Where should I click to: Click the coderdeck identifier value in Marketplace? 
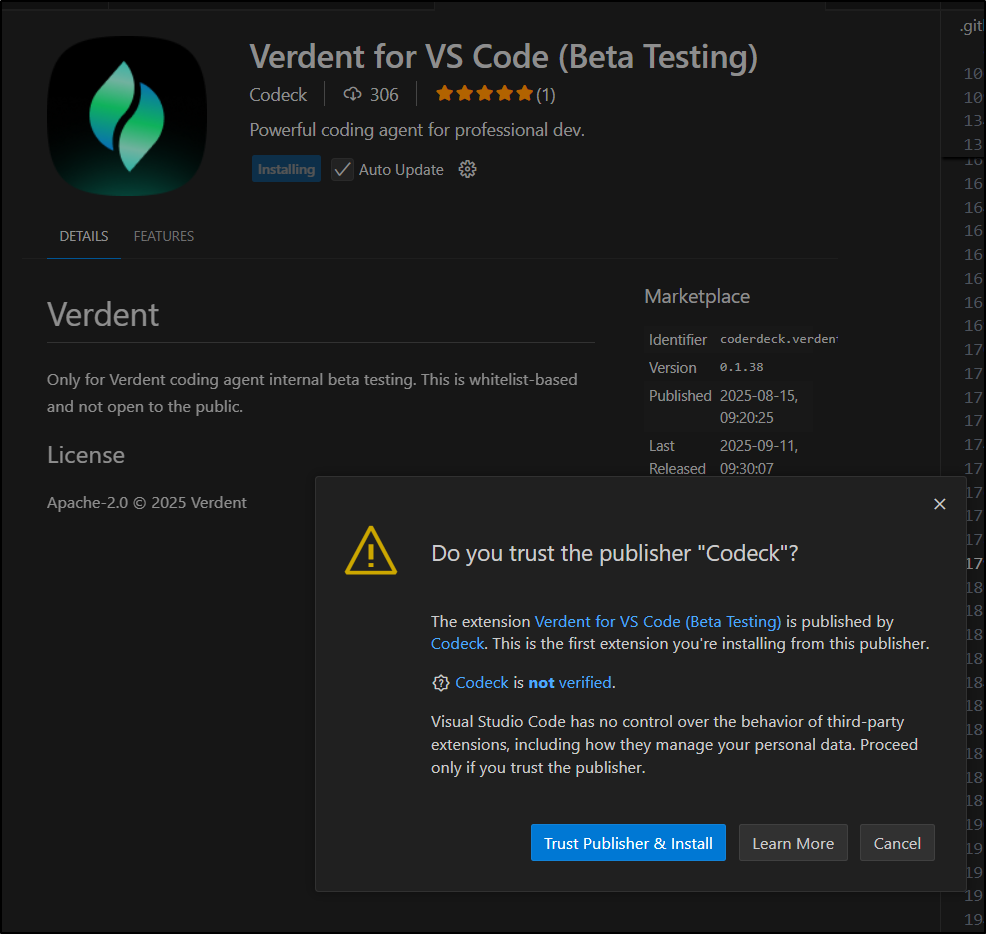coord(778,340)
